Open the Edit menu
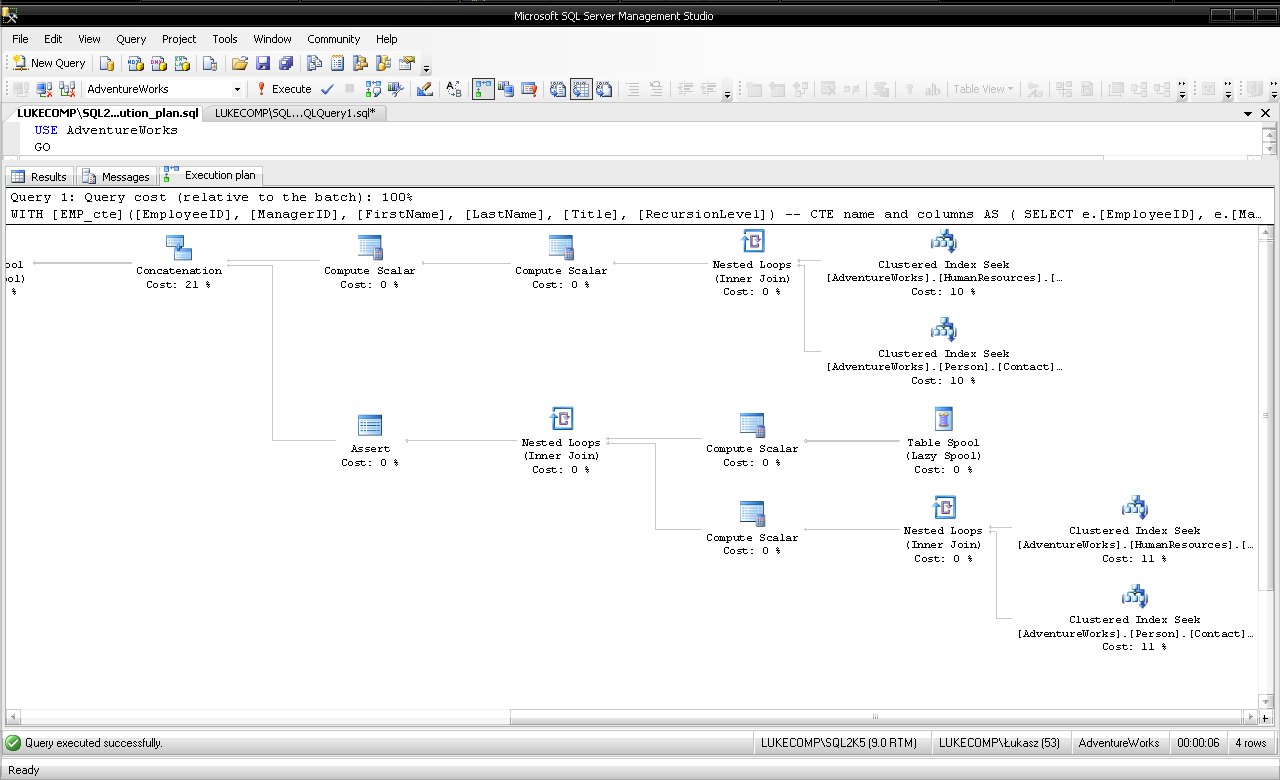Screen dimensions: 1280x780 (x=53, y=39)
